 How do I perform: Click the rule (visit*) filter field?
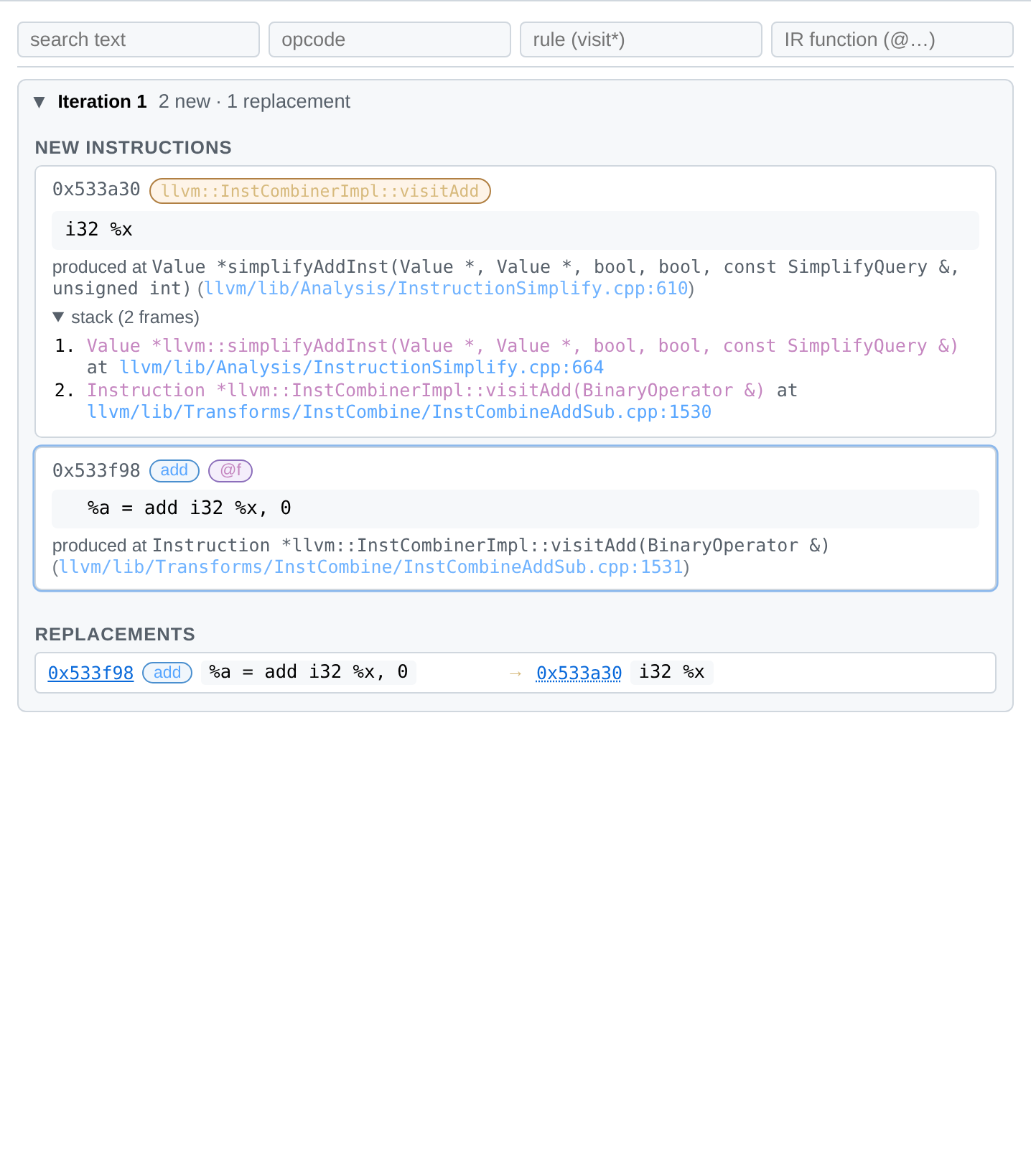(x=641, y=39)
